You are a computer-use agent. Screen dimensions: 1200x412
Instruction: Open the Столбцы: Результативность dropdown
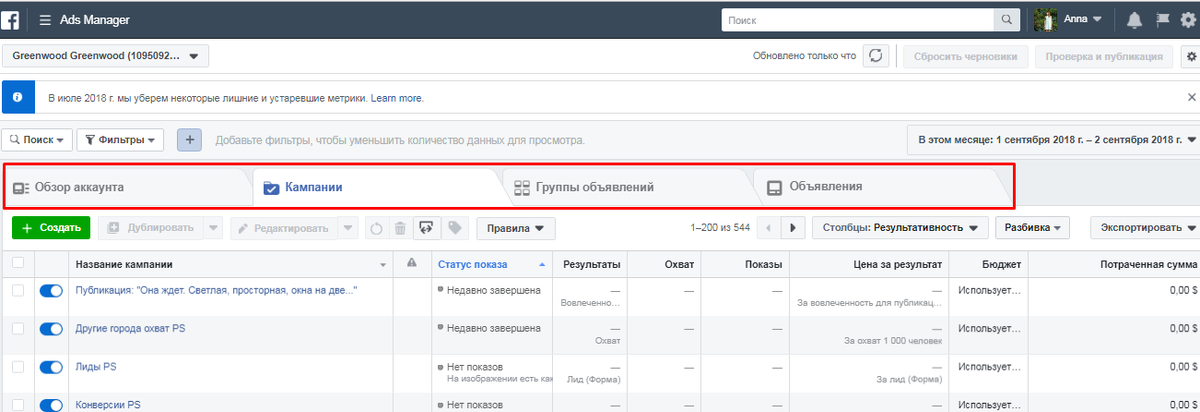pos(899,228)
